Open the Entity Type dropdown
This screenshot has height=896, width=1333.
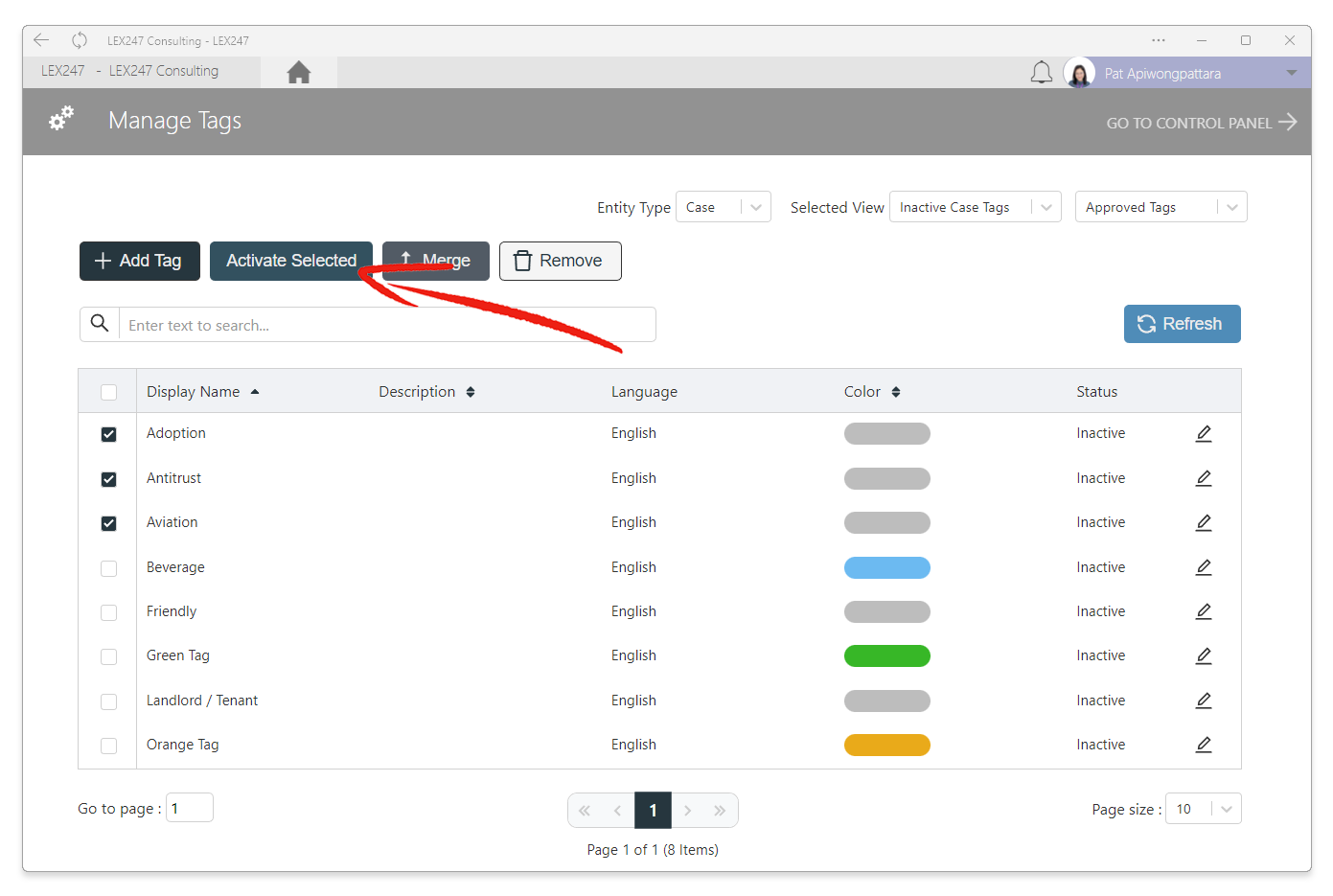[724, 207]
